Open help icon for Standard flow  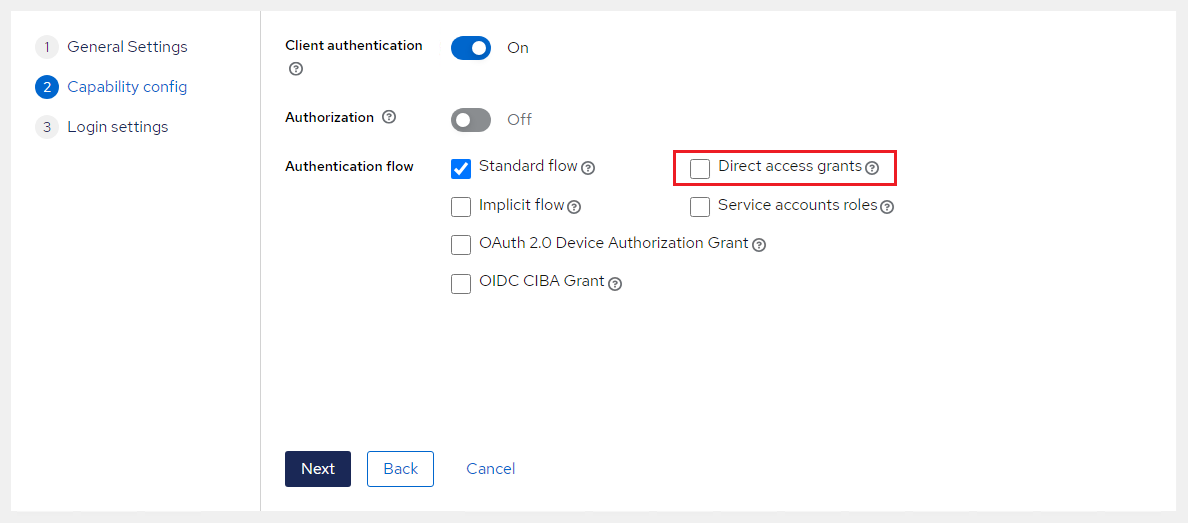[588, 168]
